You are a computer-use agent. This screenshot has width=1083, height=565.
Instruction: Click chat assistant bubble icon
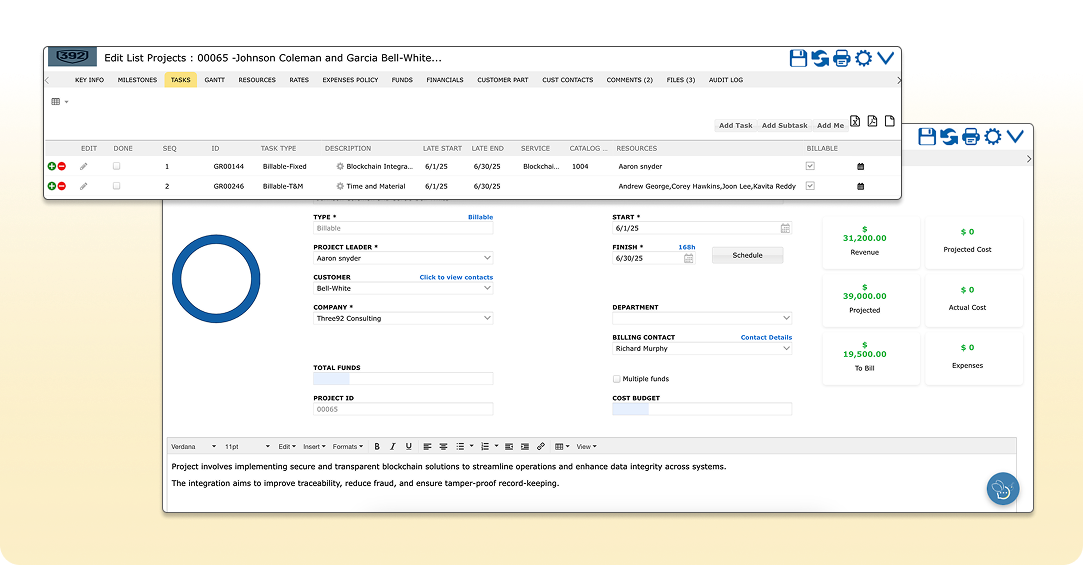coord(1003,489)
